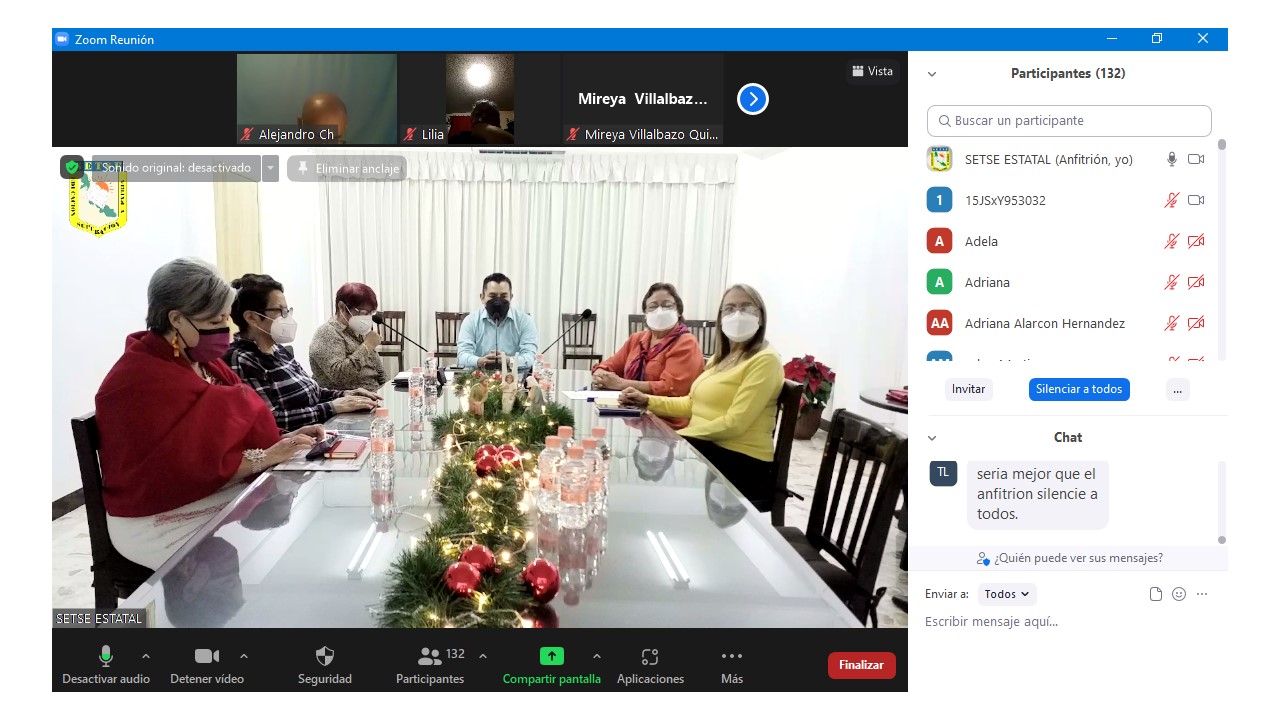Click Adela camera-off icon
1280x720 pixels.
1196,241
